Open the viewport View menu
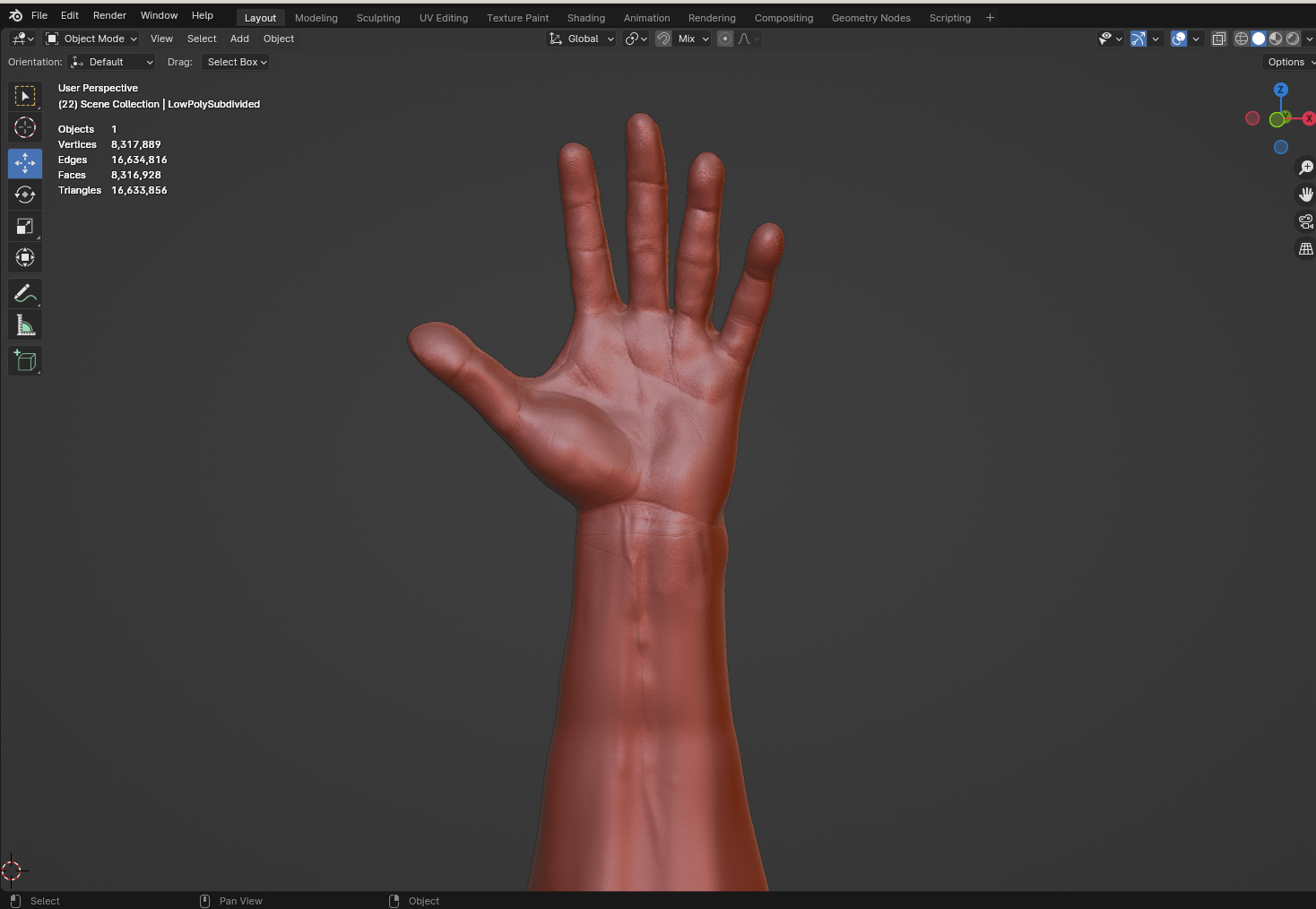Screen dimensions: 1316x909 (x=161, y=39)
